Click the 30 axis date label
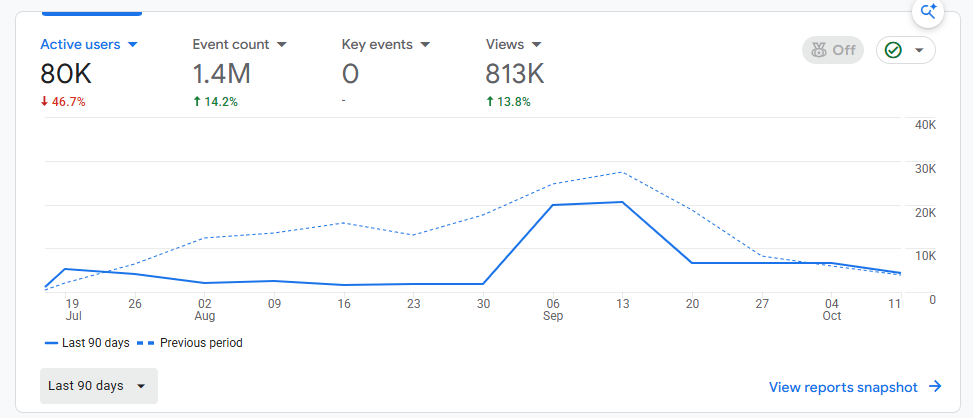 pyautogui.click(x=483, y=304)
